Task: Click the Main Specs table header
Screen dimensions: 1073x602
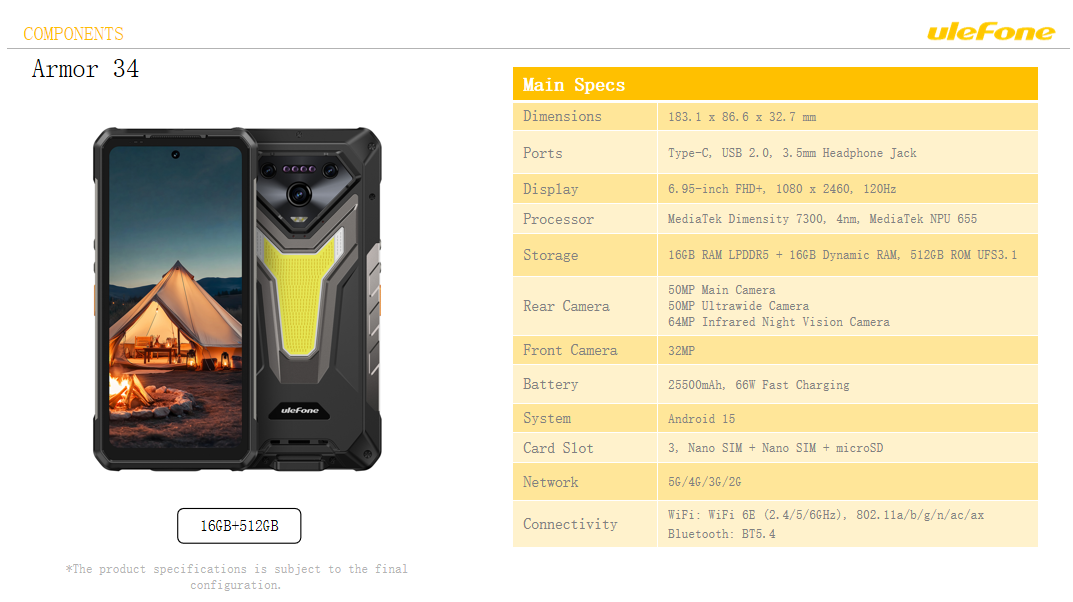Action: coord(775,84)
